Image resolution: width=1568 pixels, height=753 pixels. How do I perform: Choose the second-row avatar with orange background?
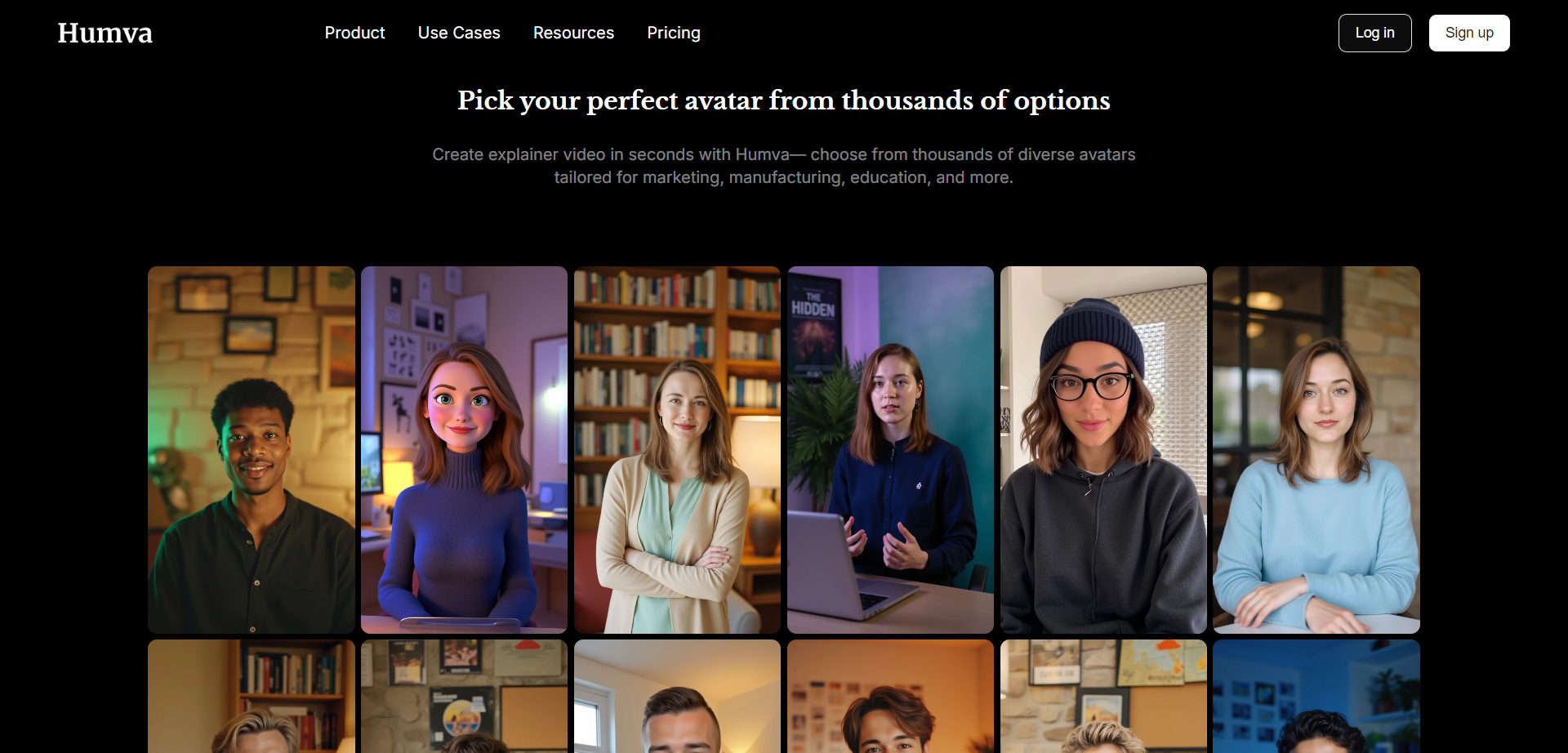coord(890,696)
